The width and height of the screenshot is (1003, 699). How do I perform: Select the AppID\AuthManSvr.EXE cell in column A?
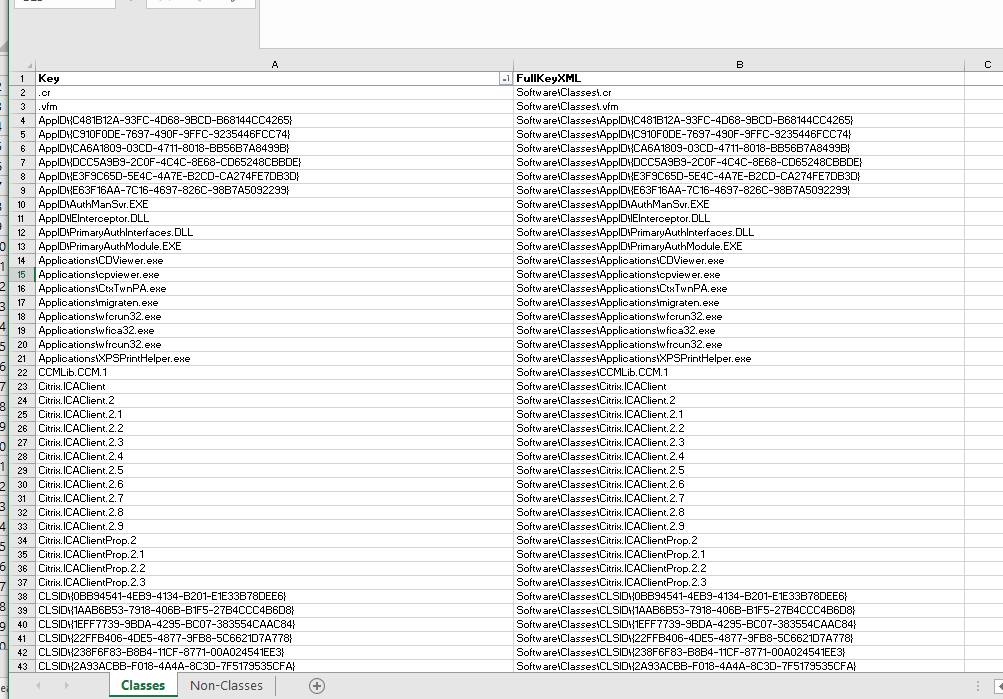tap(274, 205)
